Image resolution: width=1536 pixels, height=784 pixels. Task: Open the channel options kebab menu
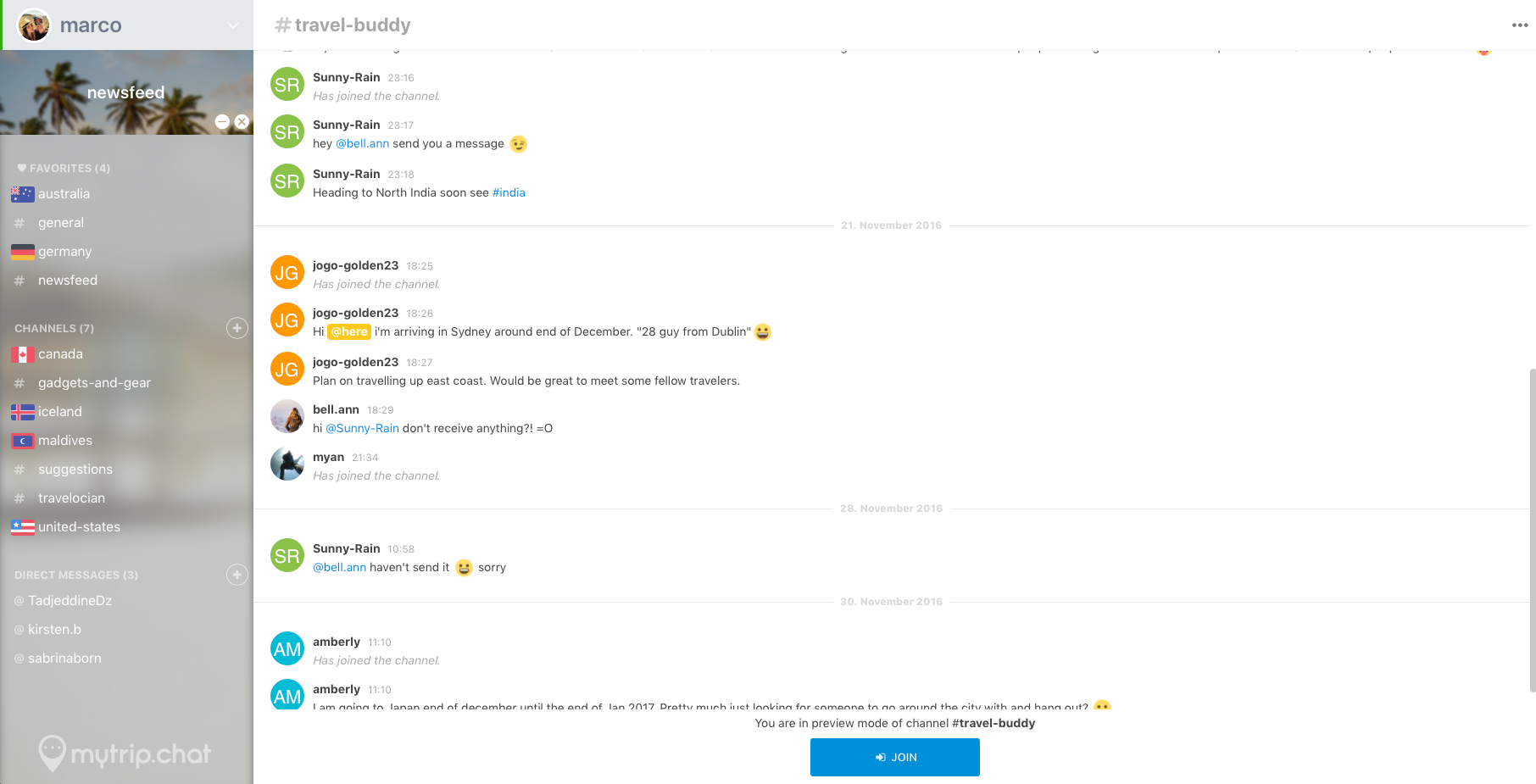[x=1518, y=25]
